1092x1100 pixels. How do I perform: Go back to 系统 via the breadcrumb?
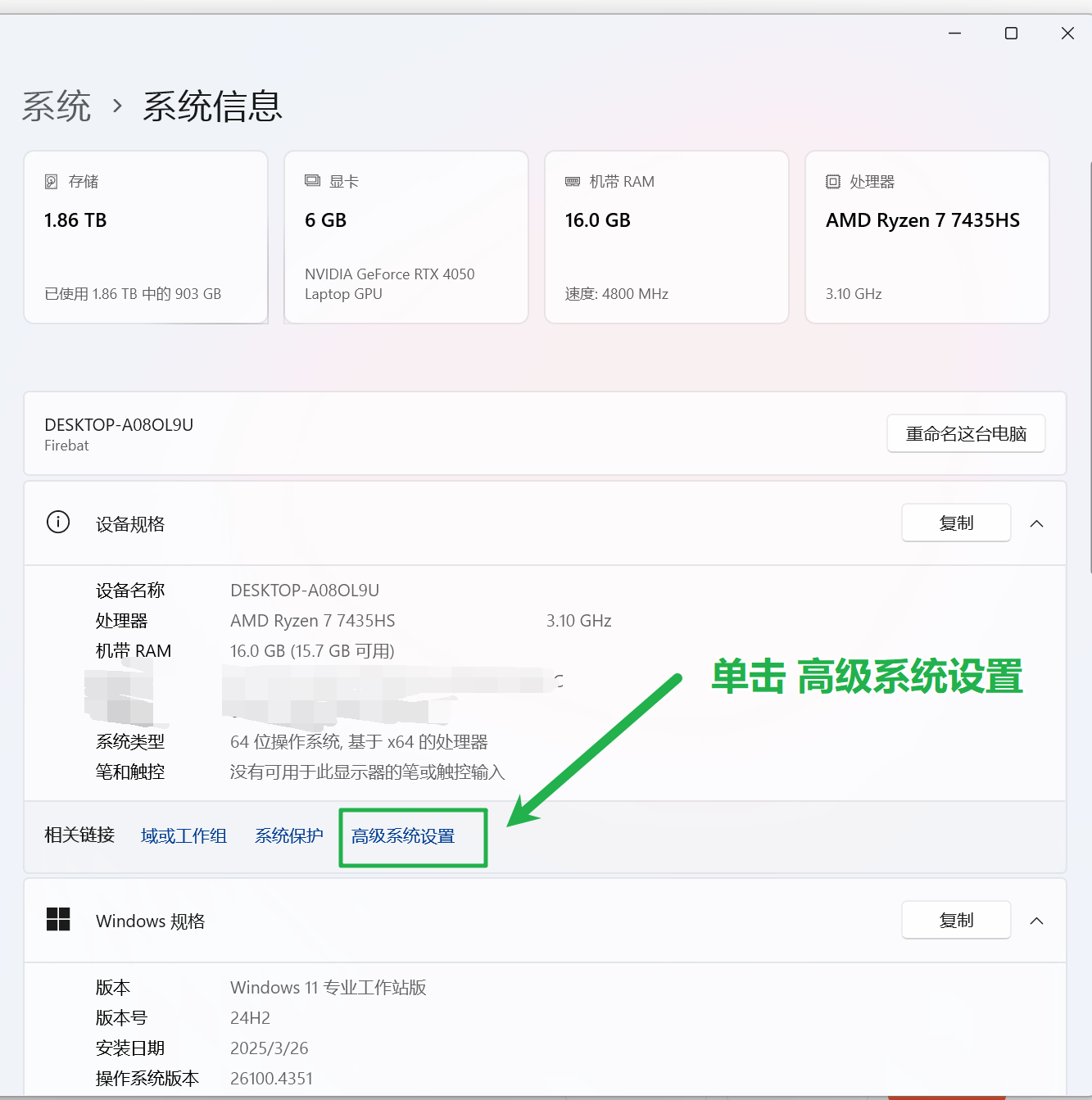[57, 106]
